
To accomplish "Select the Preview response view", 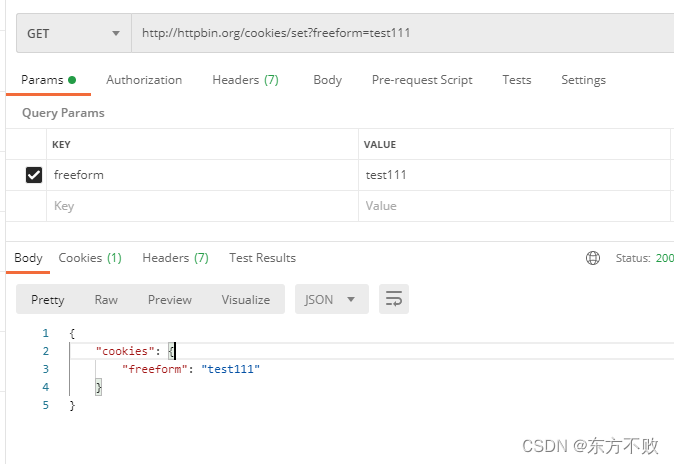I will [x=170, y=299].
